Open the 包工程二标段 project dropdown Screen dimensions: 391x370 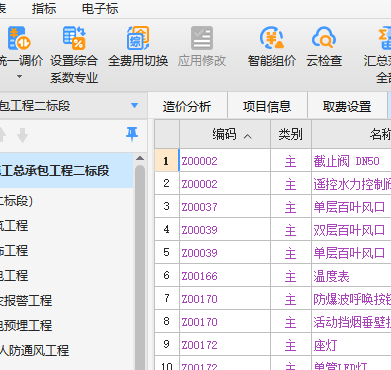coord(134,106)
